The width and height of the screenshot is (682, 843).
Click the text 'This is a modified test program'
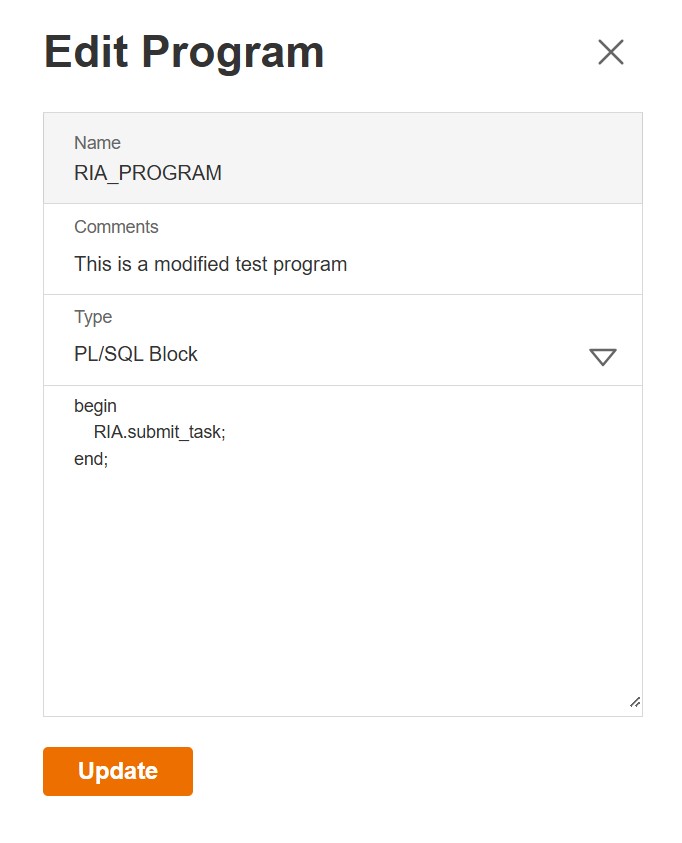(x=210, y=265)
